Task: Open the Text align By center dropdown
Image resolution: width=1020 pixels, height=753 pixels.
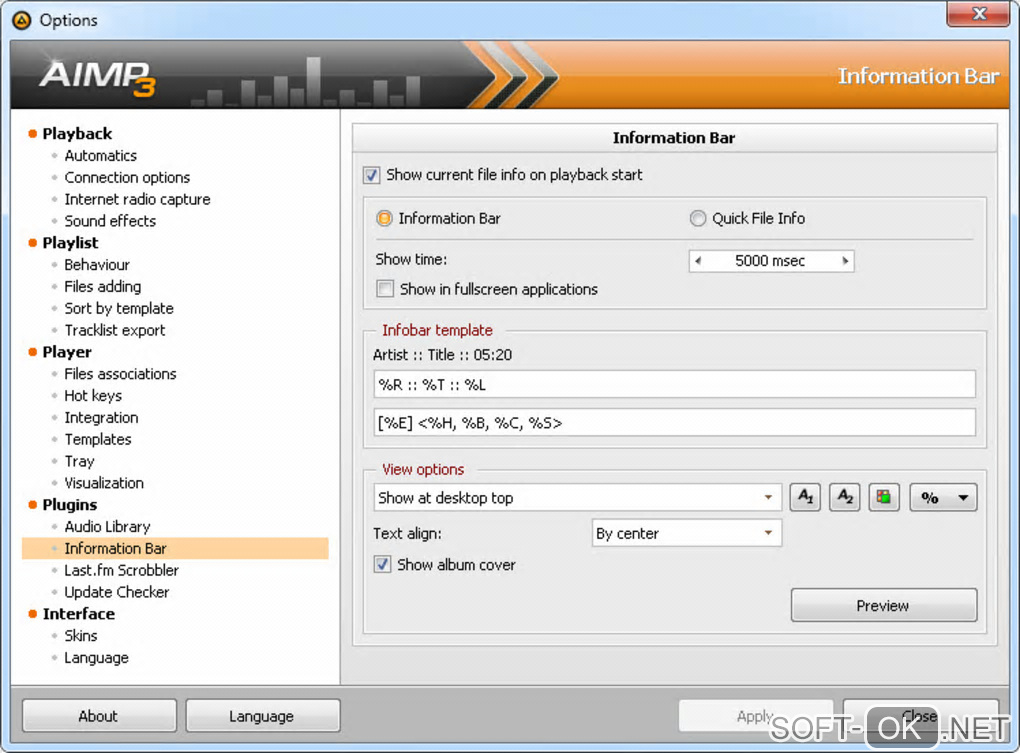Action: (x=686, y=533)
